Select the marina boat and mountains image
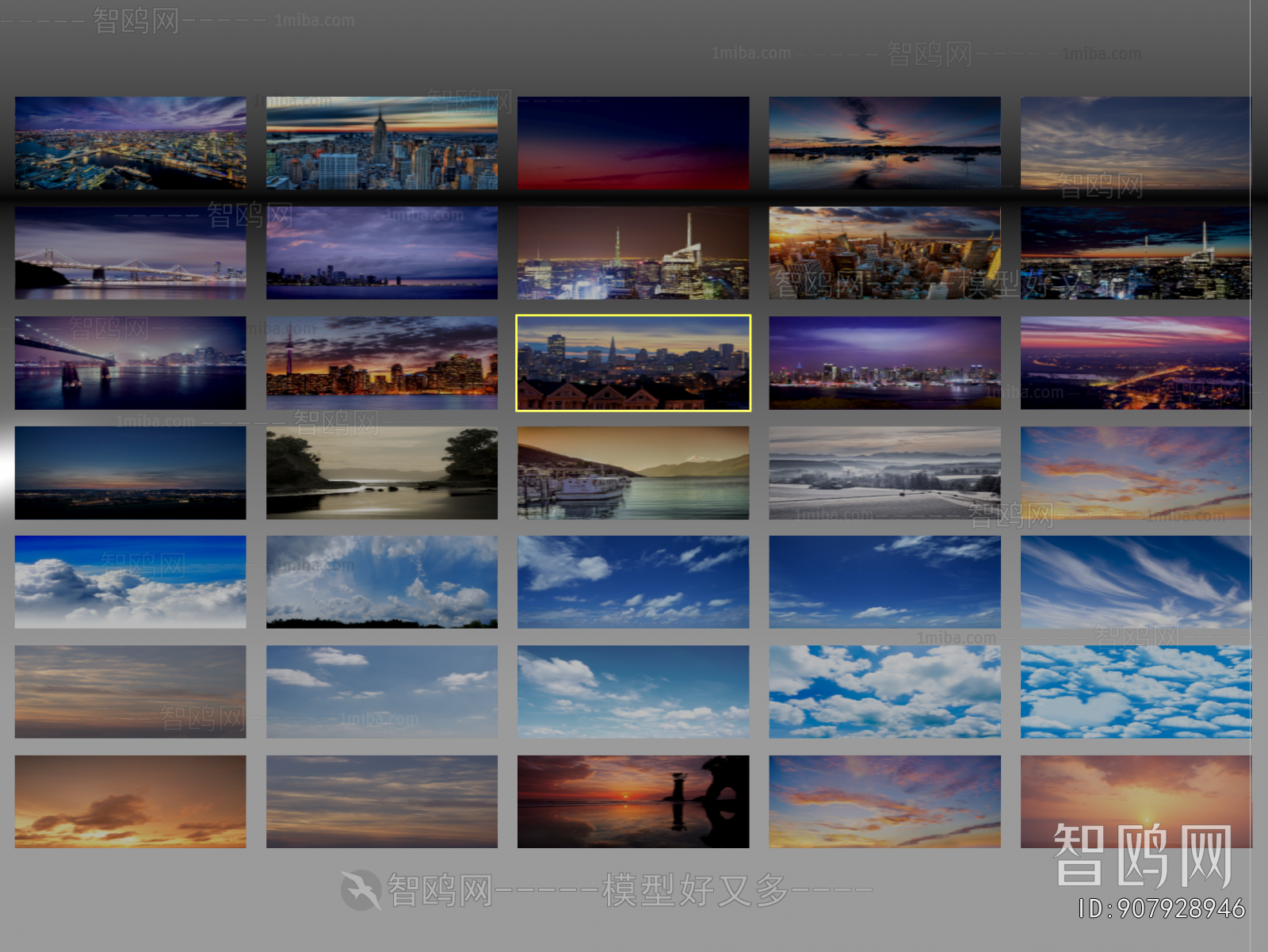The height and width of the screenshot is (952, 1268). pos(632,472)
